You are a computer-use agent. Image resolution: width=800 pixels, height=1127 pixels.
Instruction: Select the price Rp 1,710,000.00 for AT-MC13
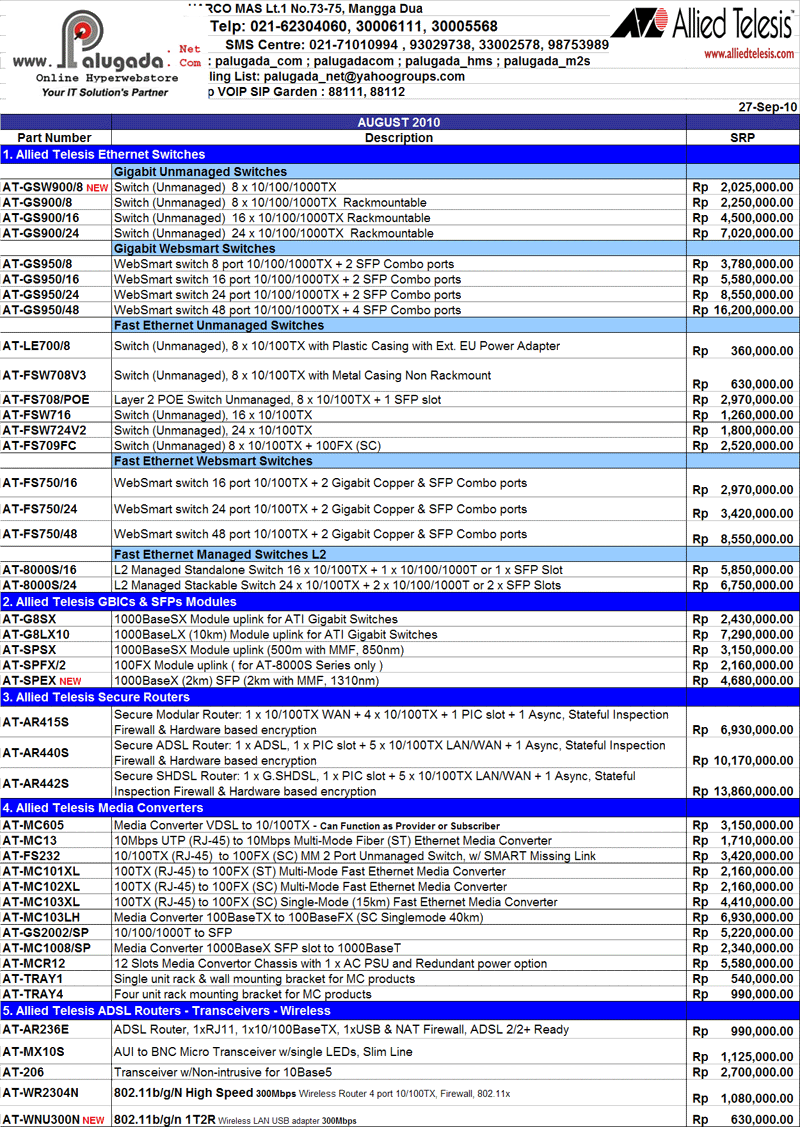(743, 841)
